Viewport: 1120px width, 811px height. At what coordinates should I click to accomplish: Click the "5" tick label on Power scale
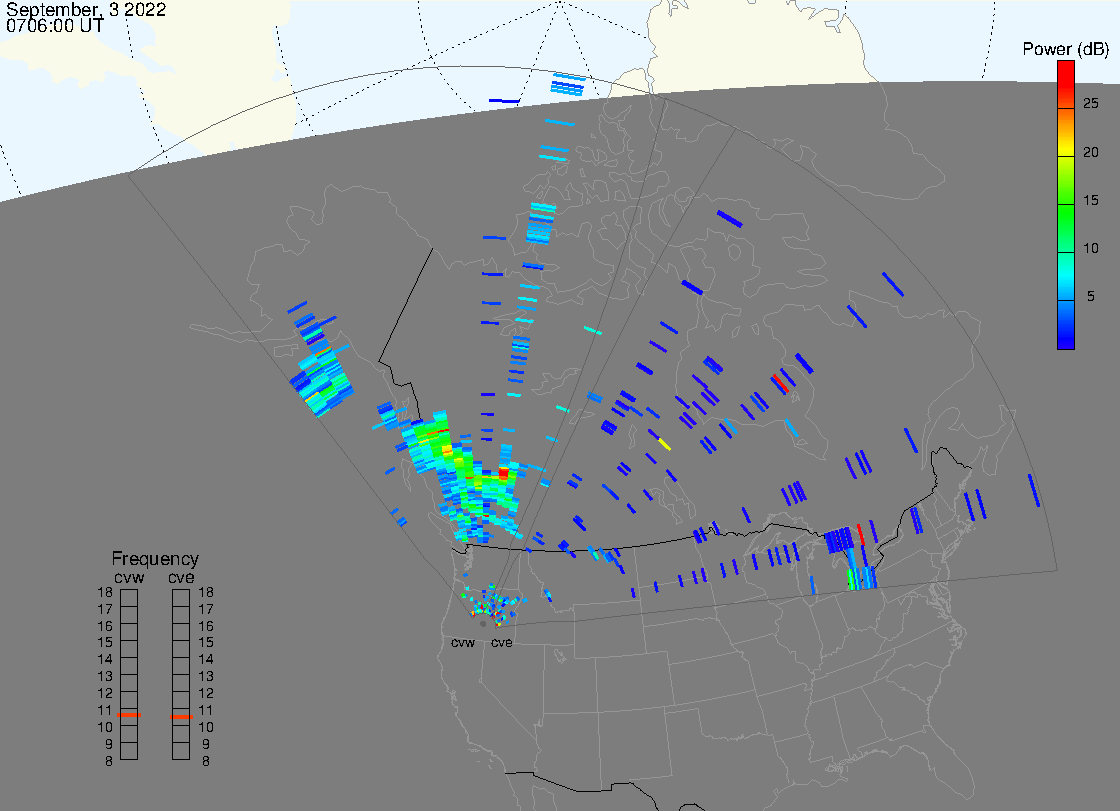(x=1091, y=297)
